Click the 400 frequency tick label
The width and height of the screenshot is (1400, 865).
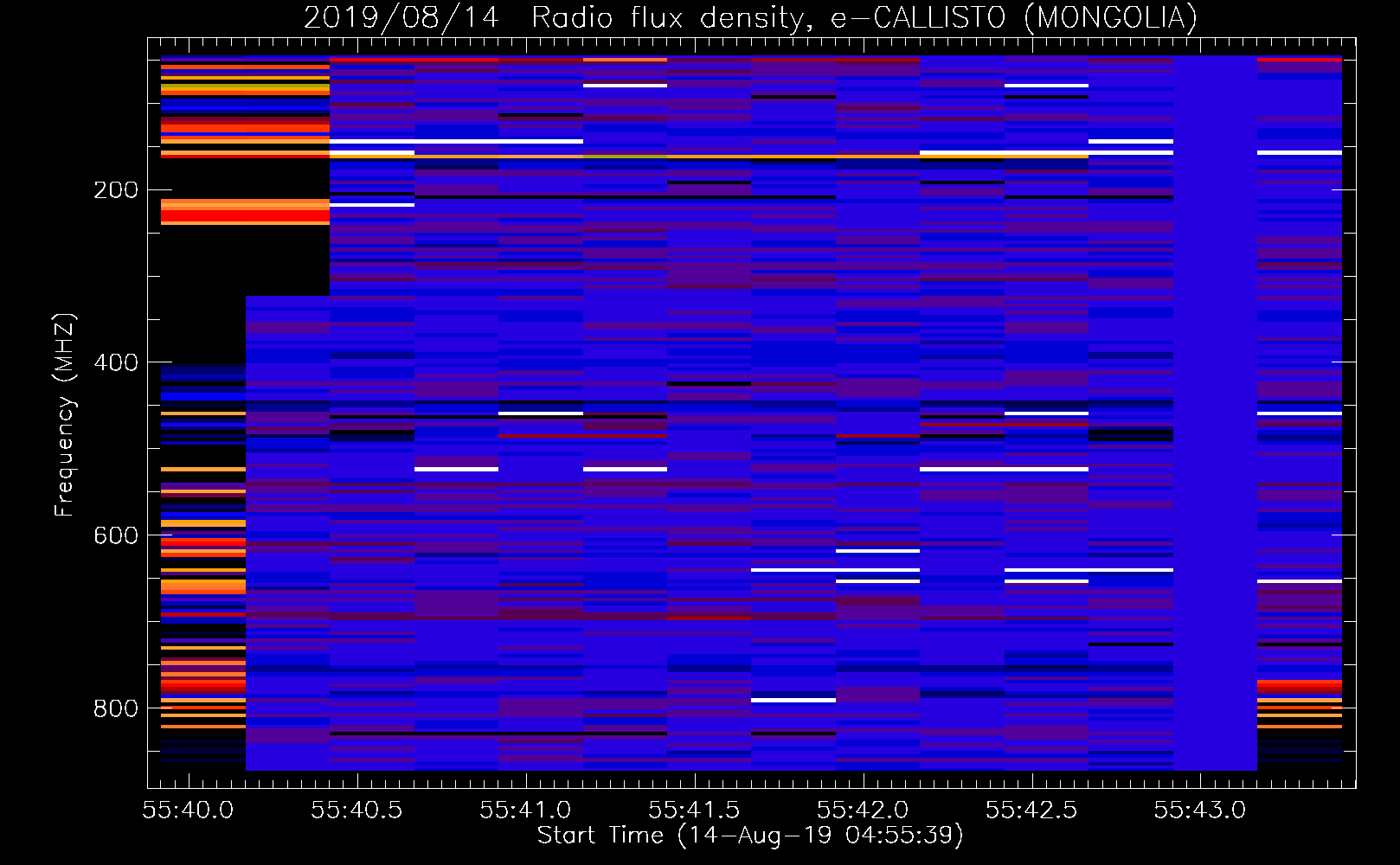click(x=116, y=363)
